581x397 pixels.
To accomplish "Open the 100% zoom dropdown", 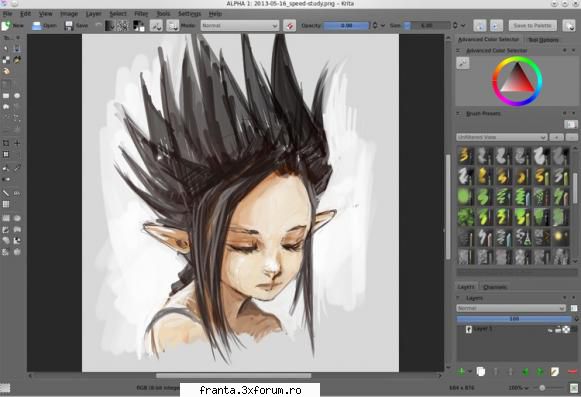I will 518,388.
